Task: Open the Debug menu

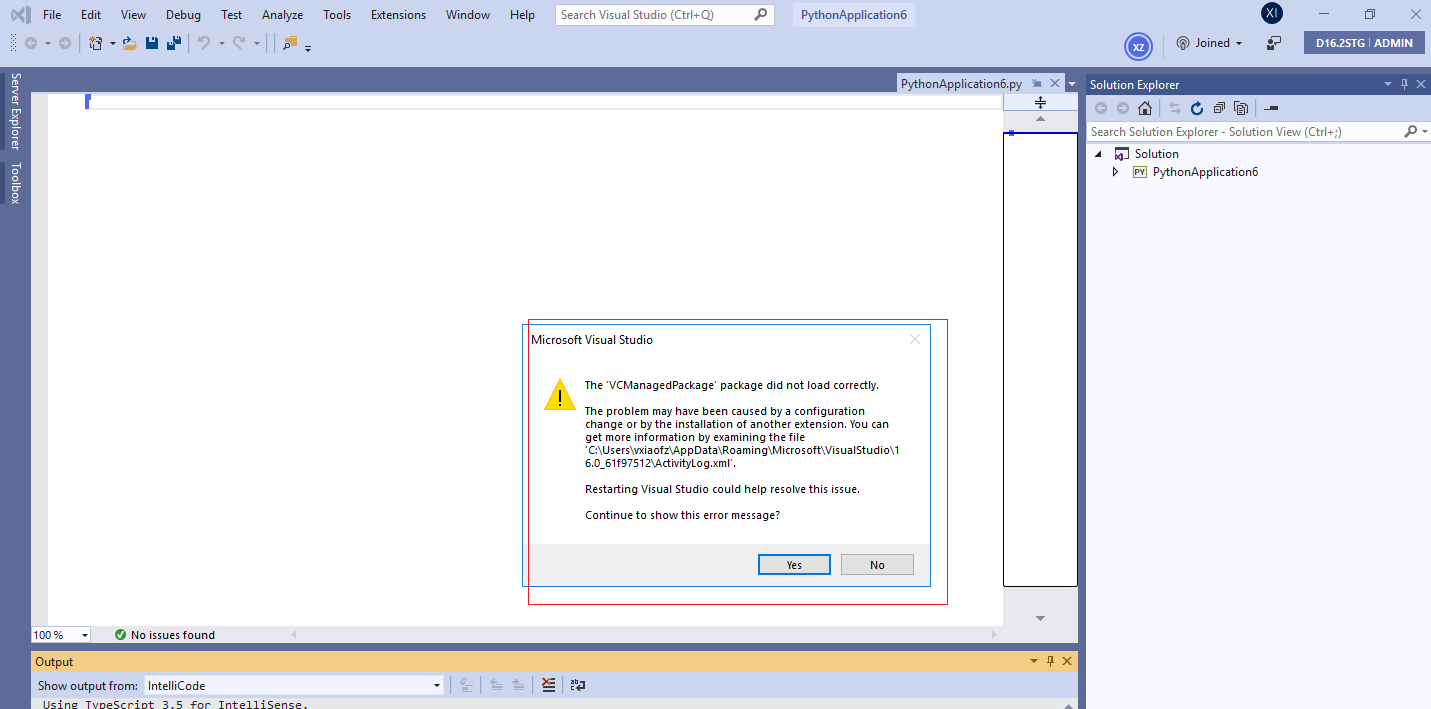Action: coord(183,15)
